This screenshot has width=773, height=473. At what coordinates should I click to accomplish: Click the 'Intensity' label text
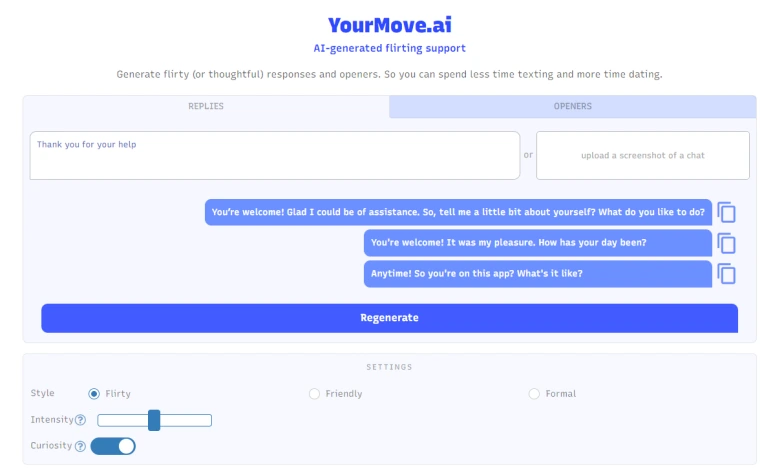[x=52, y=420]
